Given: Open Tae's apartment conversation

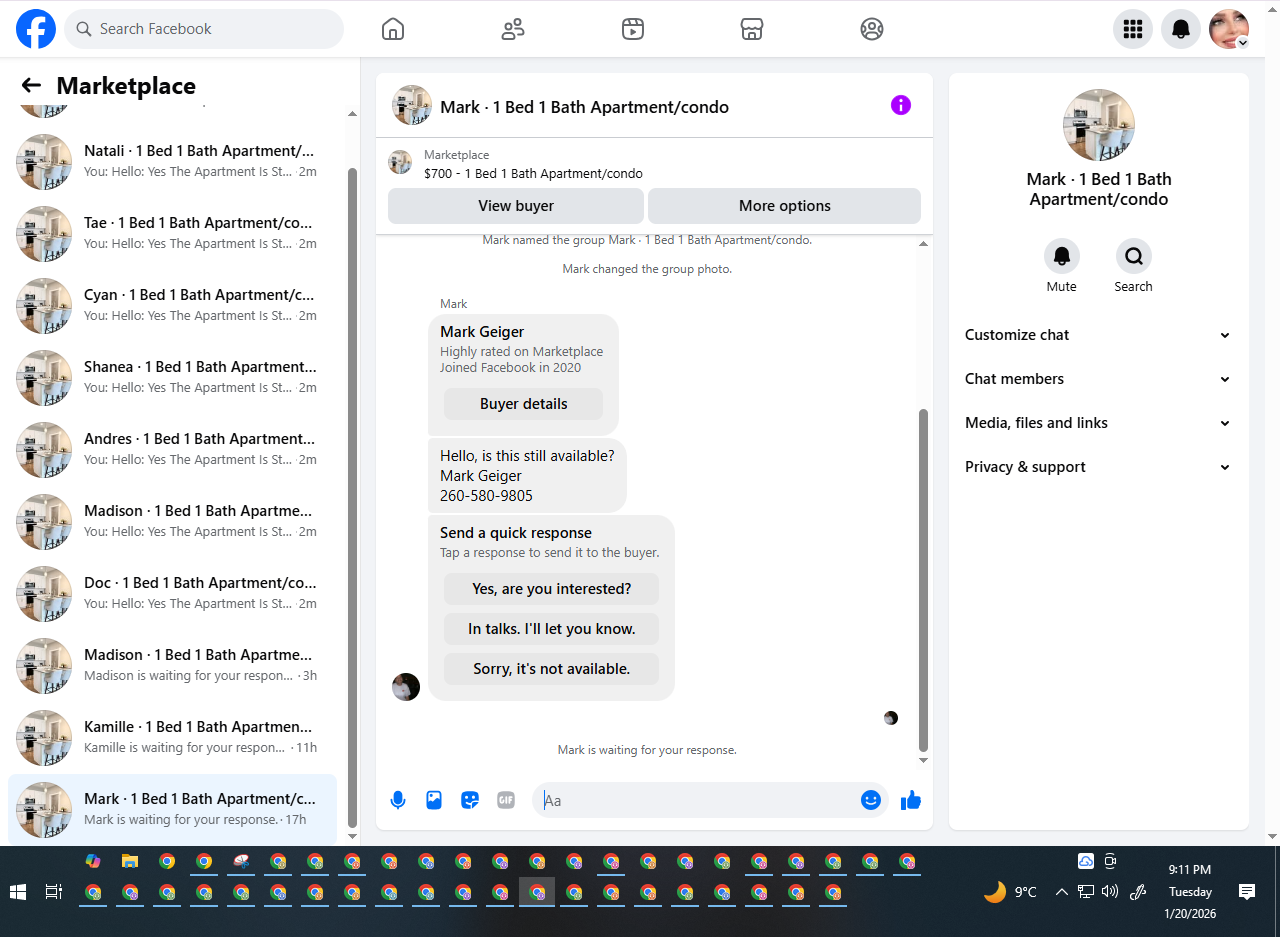Looking at the screenshot, I should pyautogui.click(x=172, y=234).
